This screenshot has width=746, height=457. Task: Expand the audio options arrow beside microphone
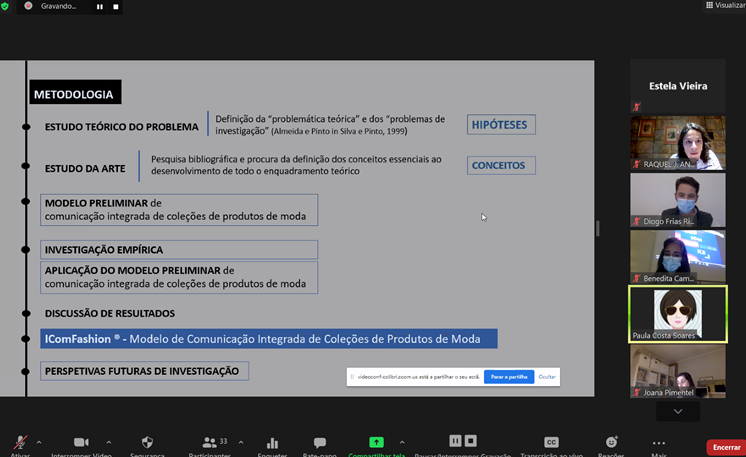[39, 441]
